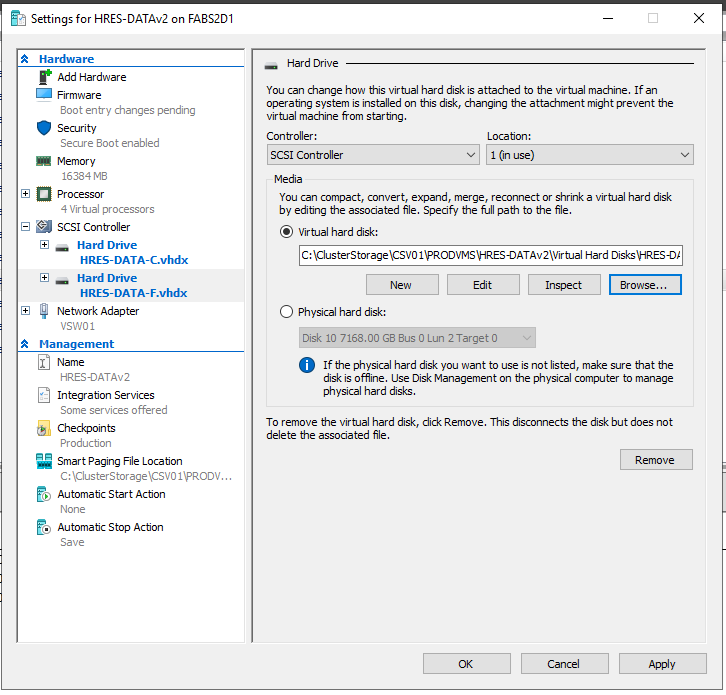Click the Inspect button

563,285
